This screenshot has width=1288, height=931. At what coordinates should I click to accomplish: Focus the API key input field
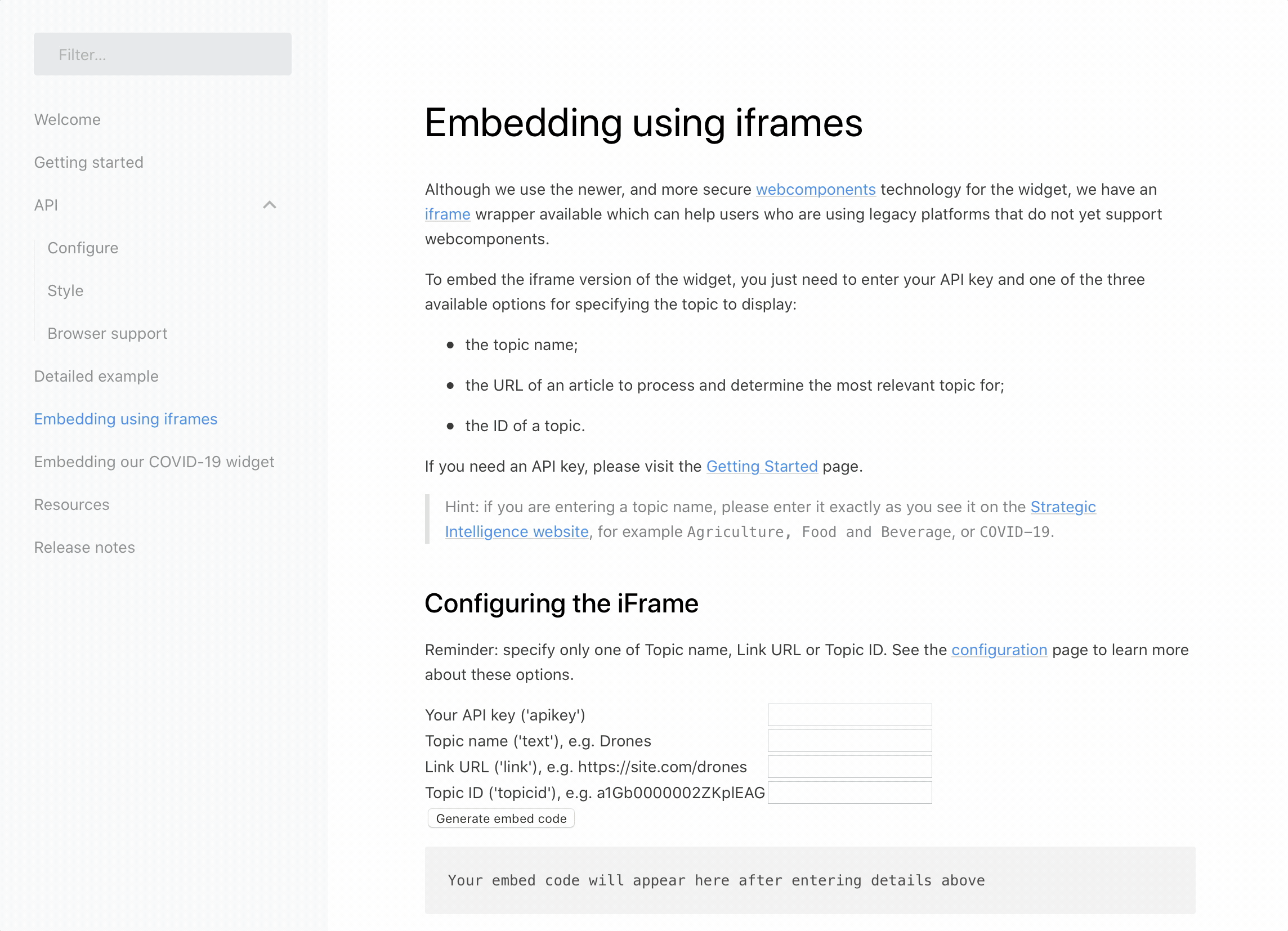[x=849, y=715]
